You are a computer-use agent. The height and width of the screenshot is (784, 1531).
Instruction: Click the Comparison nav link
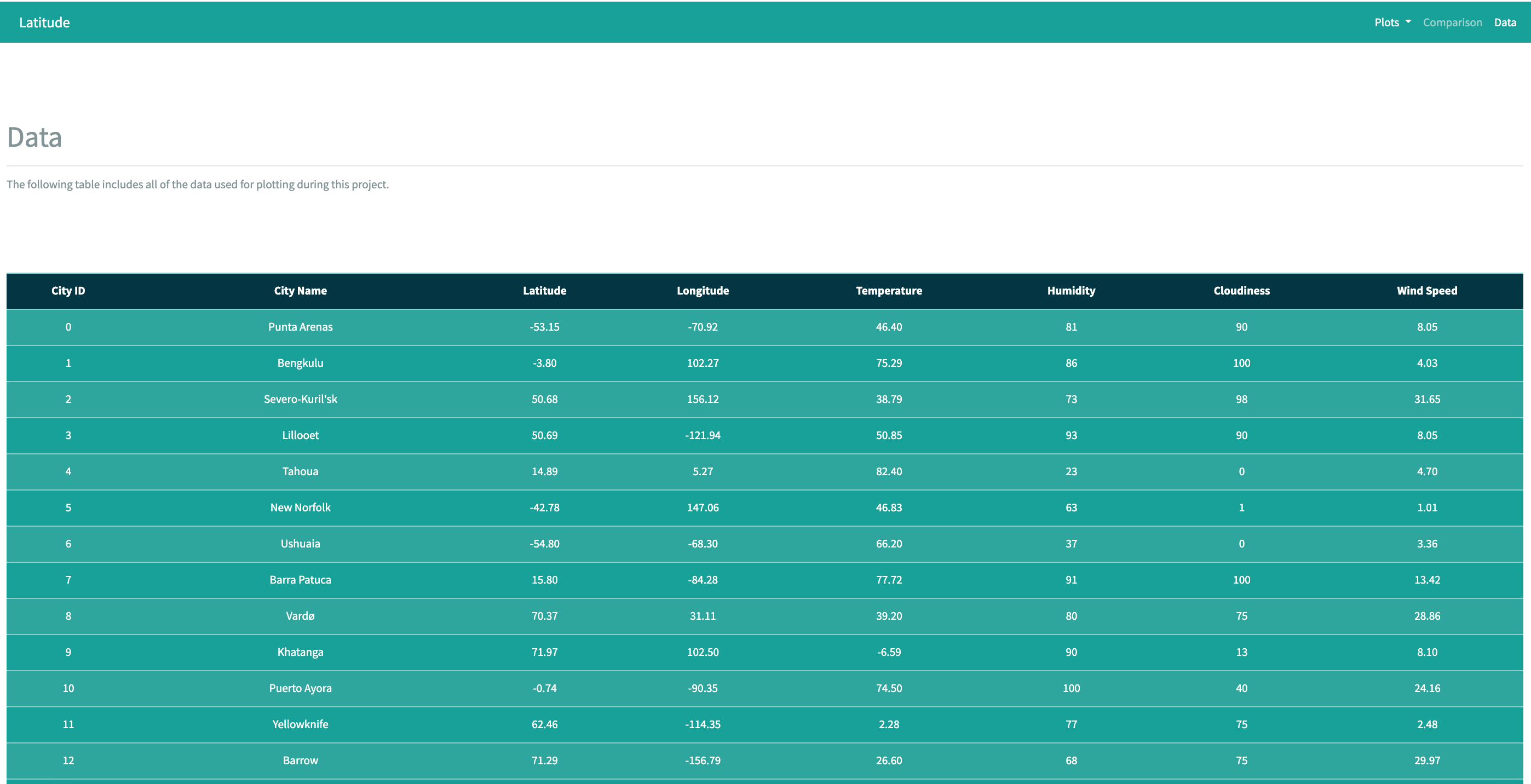(x=1452, y=22)
